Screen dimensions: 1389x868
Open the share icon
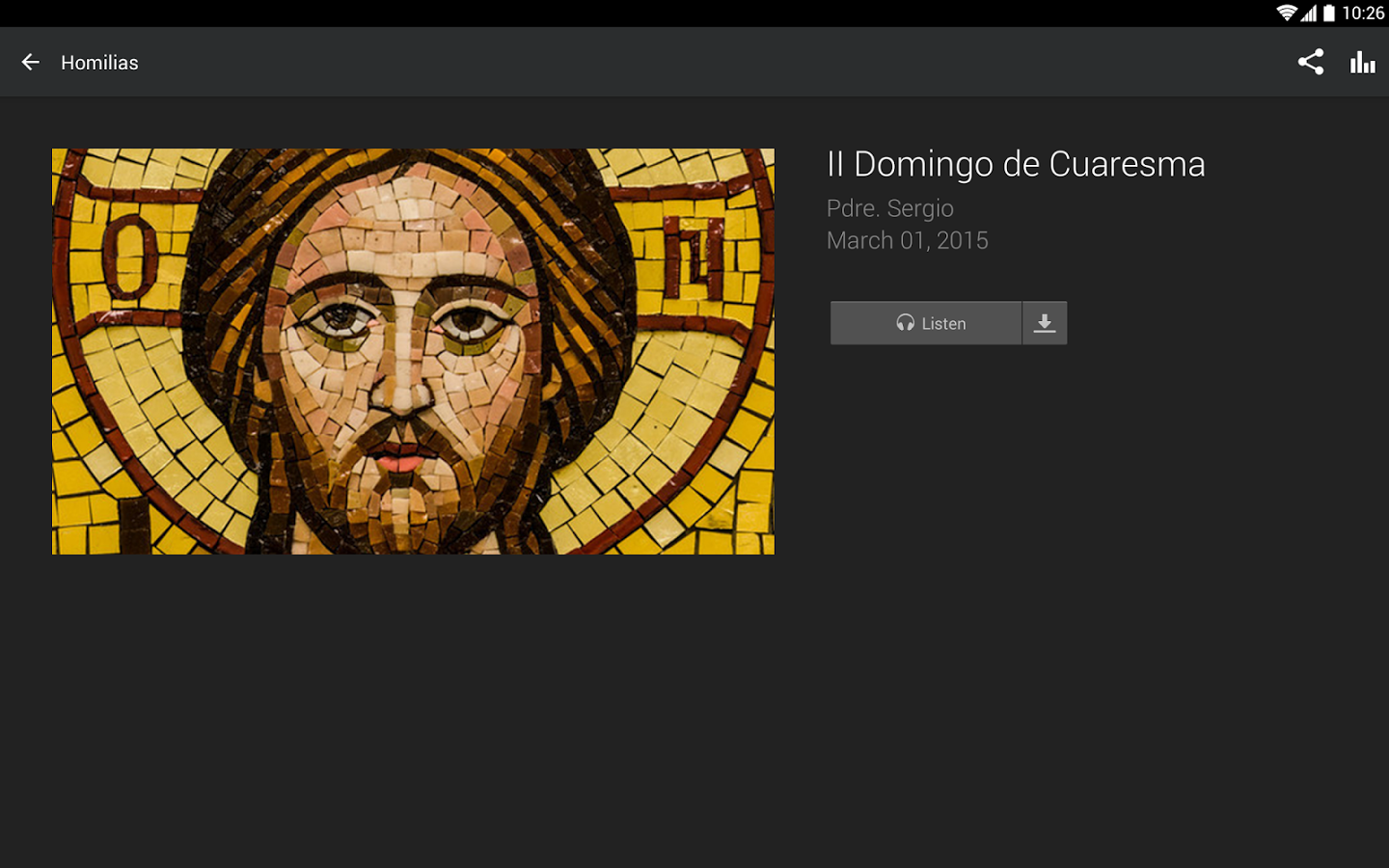click(x=1310, y=63)
